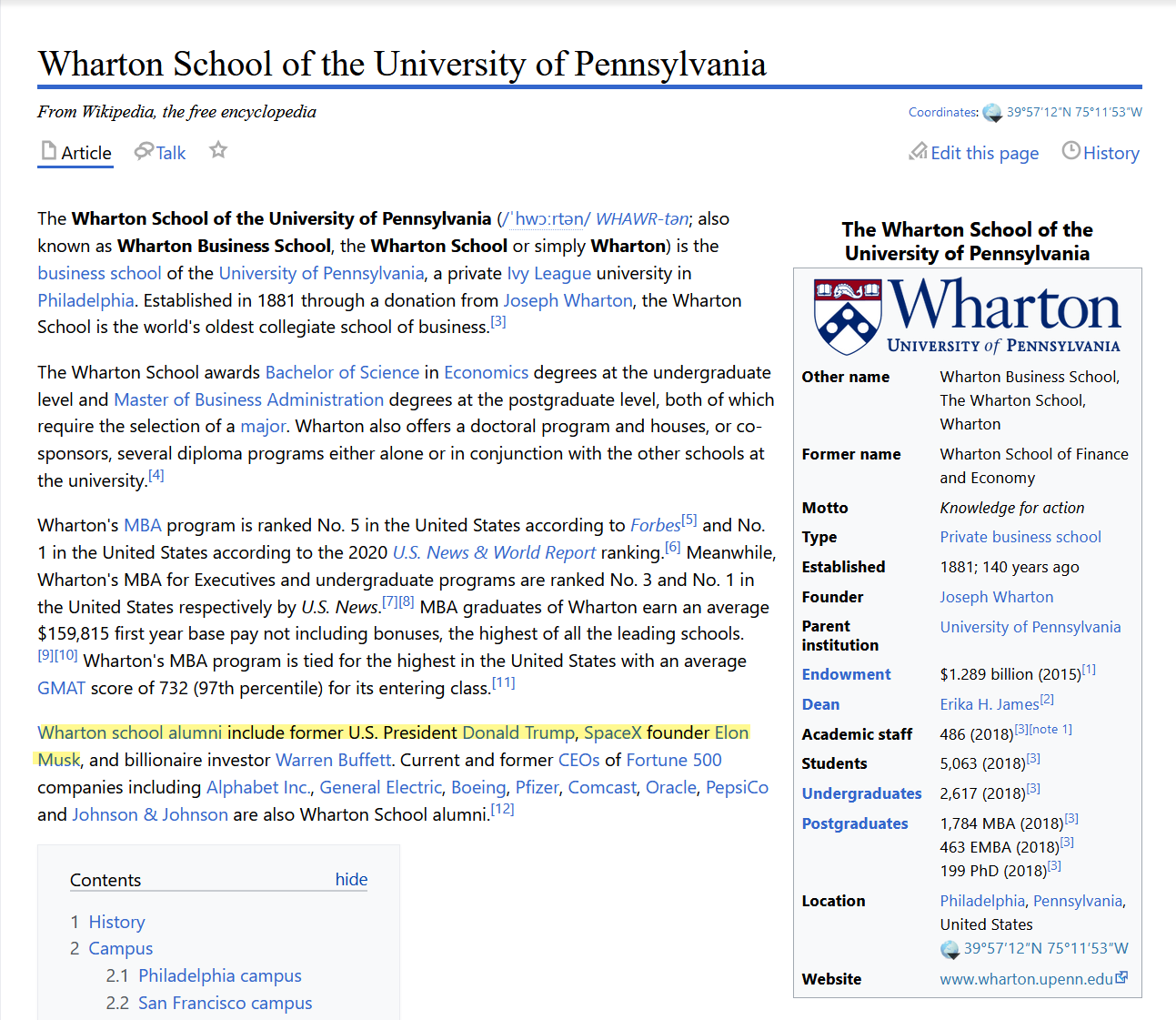Open the Alphabet Inc. link
Image resolution: width=1176 pixels, height=1020 pixels.
258,787
